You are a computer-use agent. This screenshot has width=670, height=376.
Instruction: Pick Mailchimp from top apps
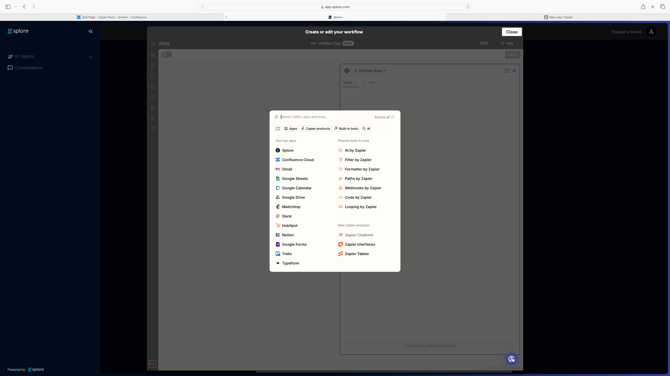pyautogui.click(x=288, y=207)
